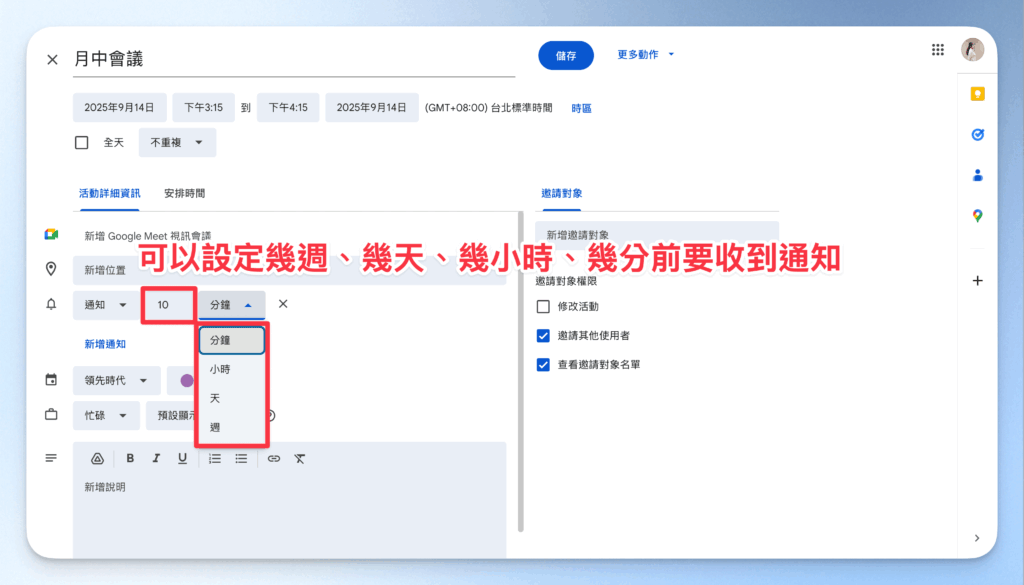Close the event editor with X icon
This screenshot has width=1024, height=585.
(x=52, y=60)
